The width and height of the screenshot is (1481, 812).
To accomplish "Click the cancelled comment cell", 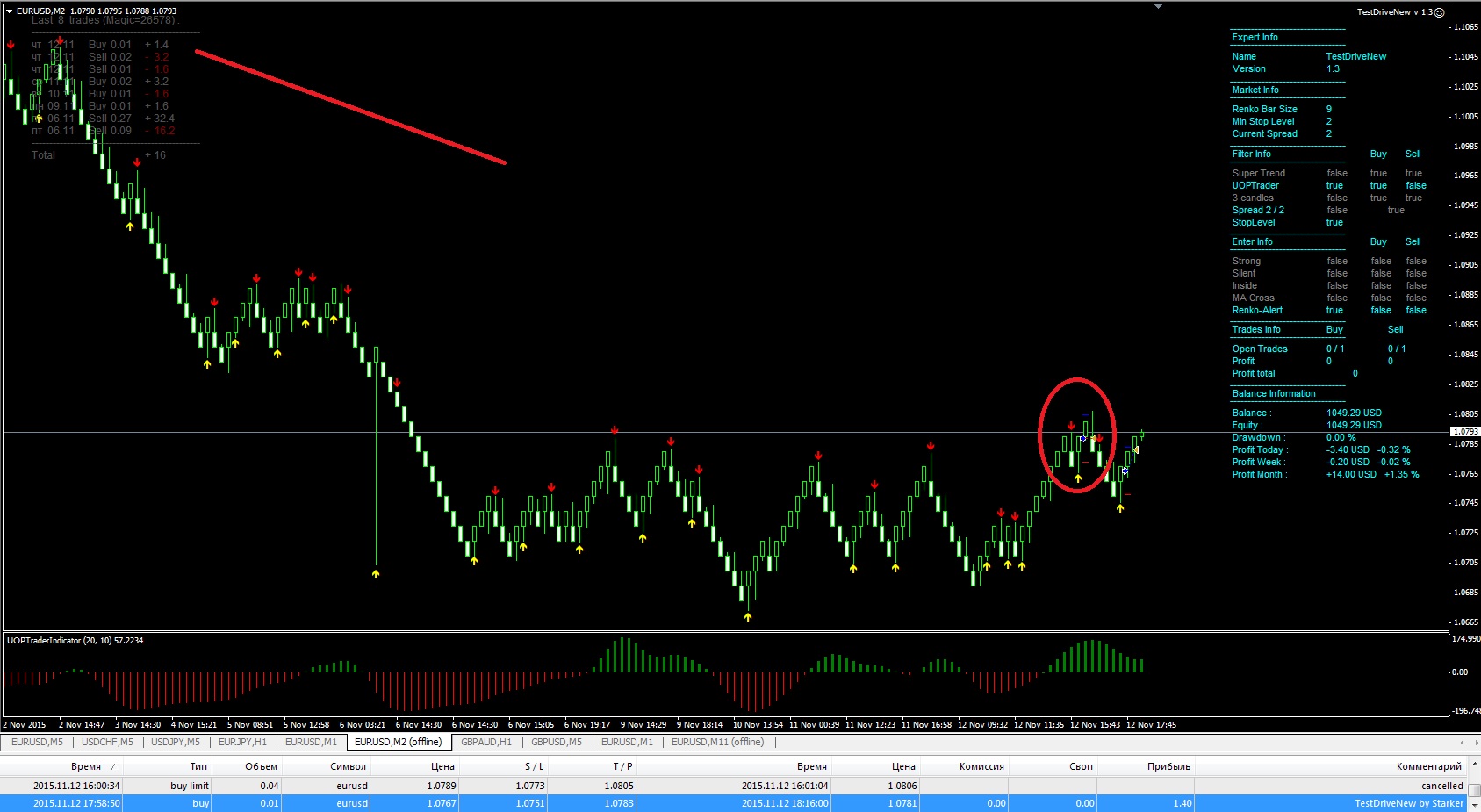I will 1442,786.
